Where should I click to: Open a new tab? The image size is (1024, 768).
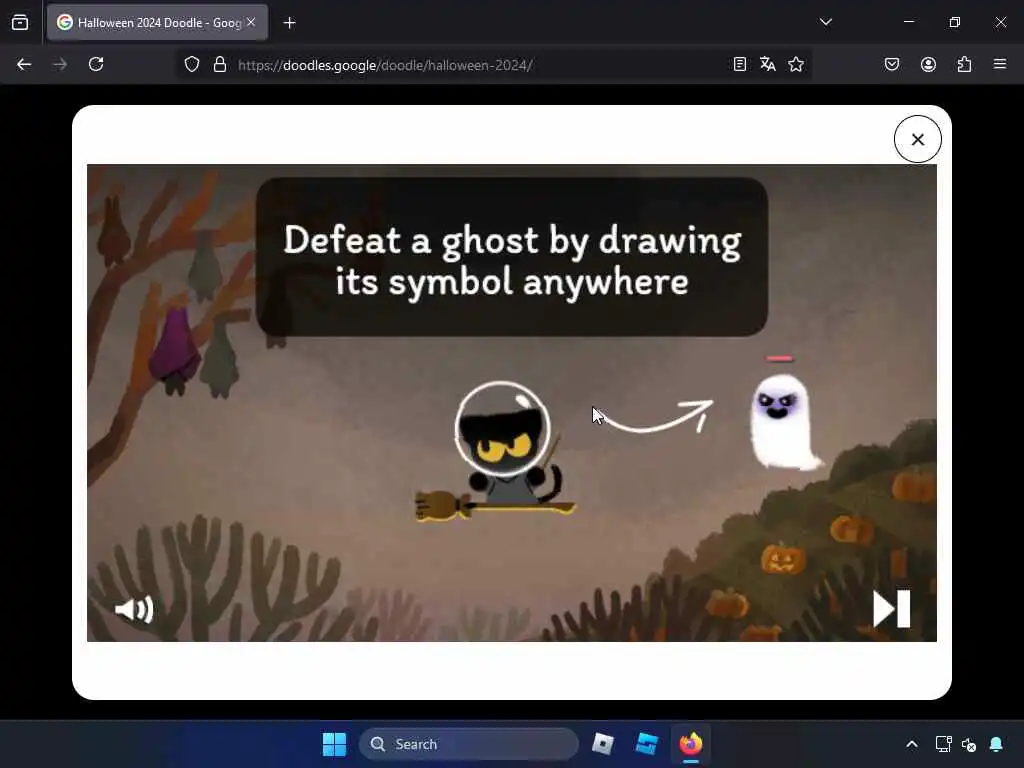pyautogui.click(x=289, y=23)
